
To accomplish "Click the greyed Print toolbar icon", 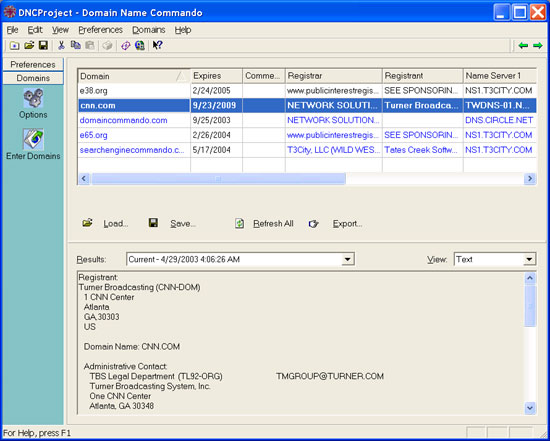I will point(108,46).
